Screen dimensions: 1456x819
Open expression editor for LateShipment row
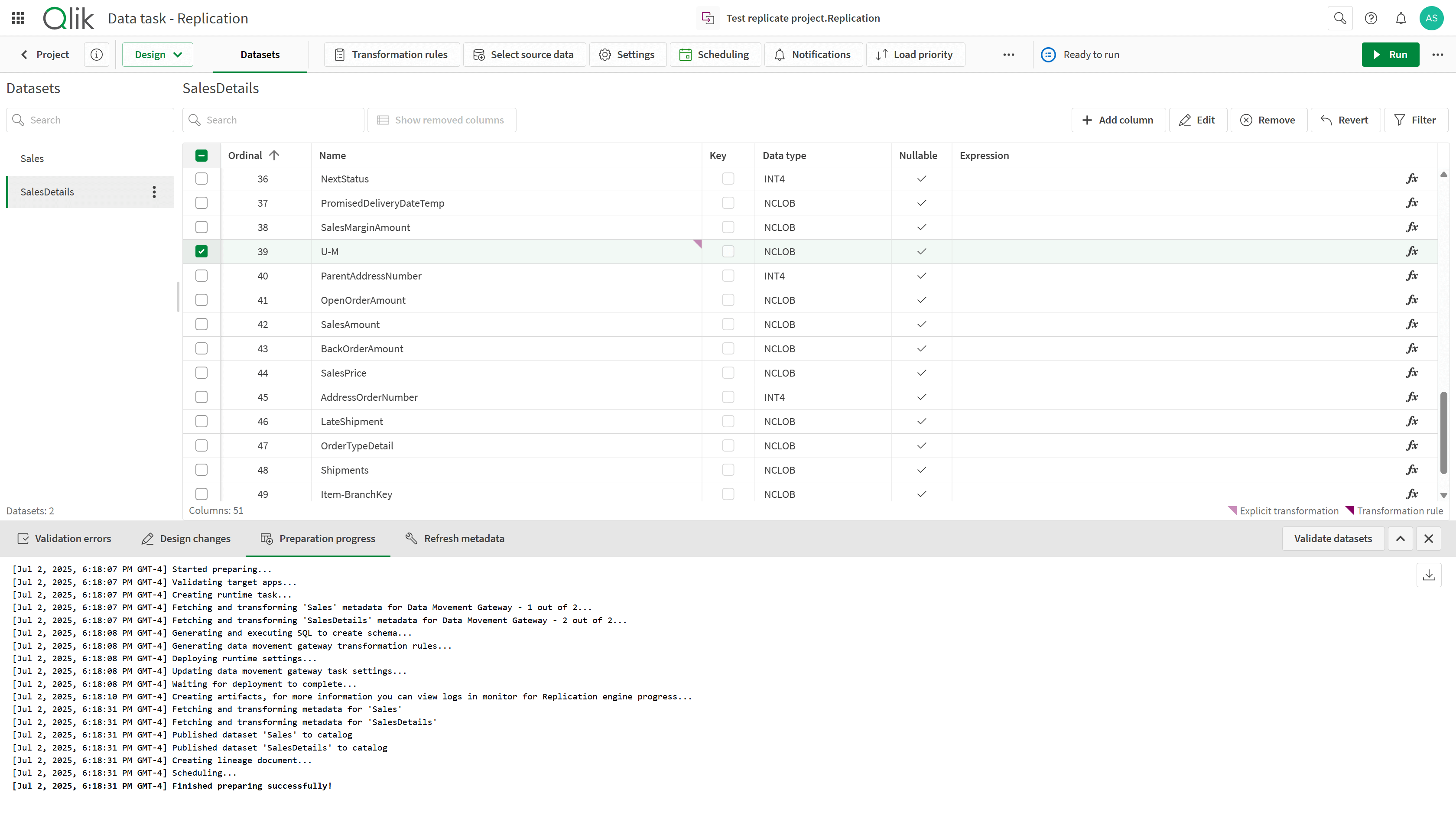click(1412, 421)
